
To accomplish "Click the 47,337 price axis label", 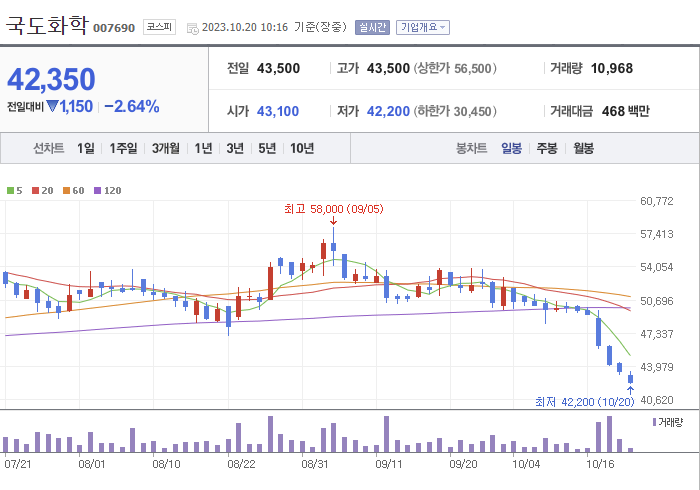I will point(657,334).
